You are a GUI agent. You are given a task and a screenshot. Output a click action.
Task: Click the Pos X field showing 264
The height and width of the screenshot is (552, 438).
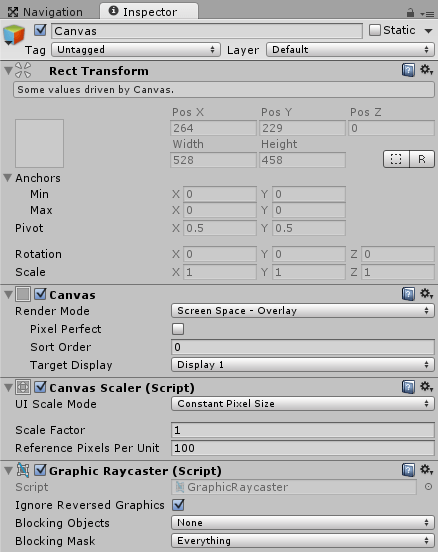point(213,128)
